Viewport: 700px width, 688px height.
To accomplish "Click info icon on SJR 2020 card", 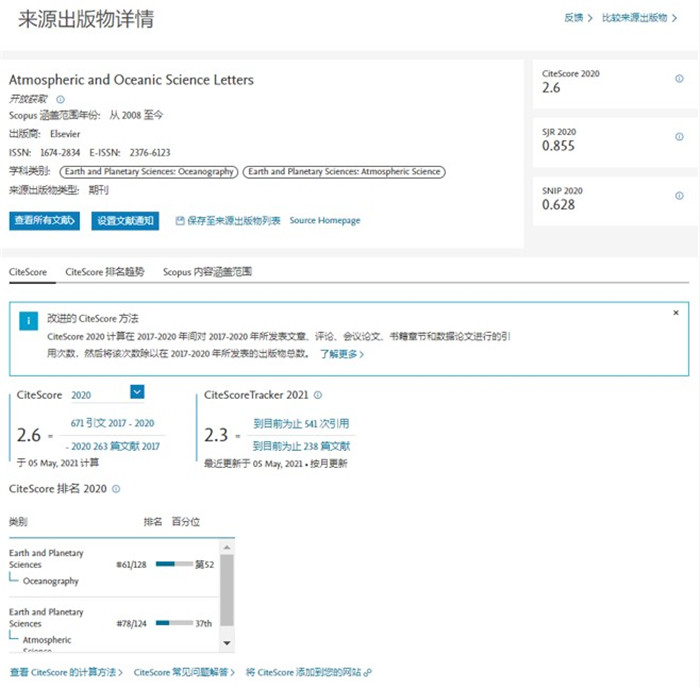I will point(679,135).
